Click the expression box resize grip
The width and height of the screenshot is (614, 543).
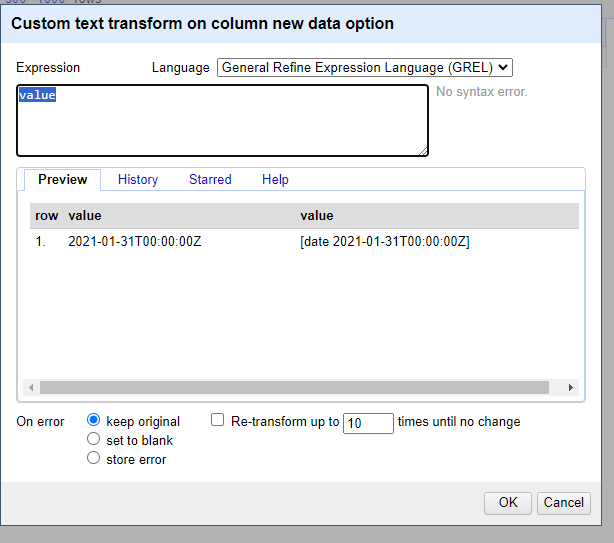[423, 152]
